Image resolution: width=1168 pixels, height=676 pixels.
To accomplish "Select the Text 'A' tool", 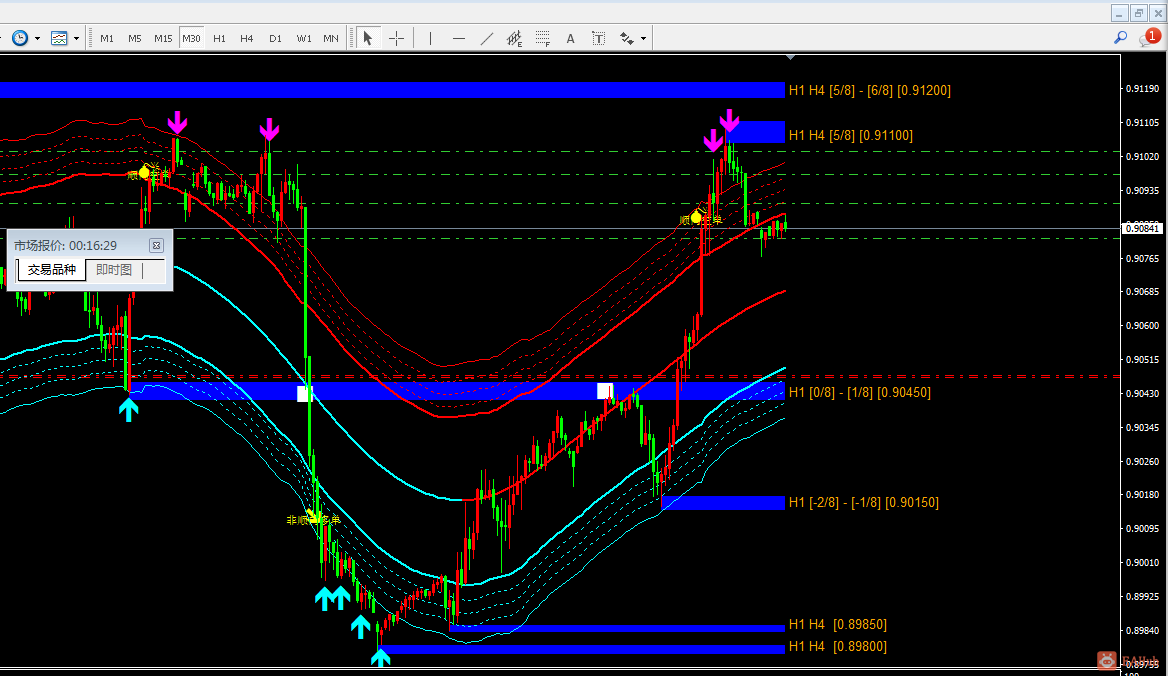I will [x=571, y=38].
